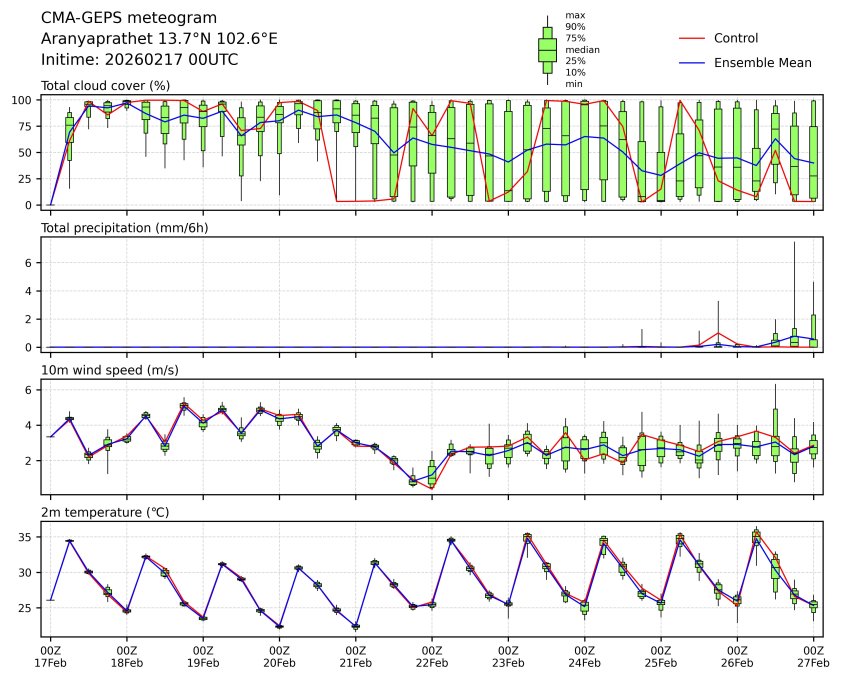This screenshot has height=680, width=841.
Task: Click the red Control legend line sample
Action: [692, 38]
